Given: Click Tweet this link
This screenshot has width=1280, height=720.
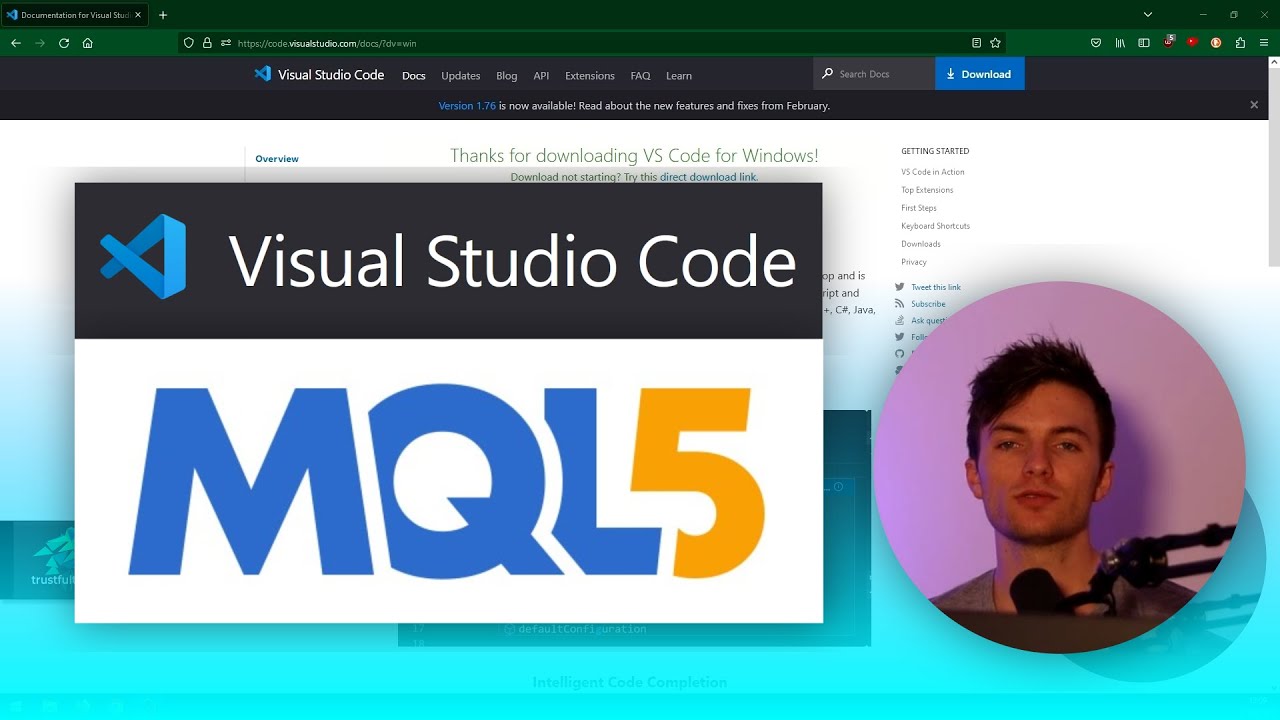Looking at the screenshot, I should [x=936, y=287].
